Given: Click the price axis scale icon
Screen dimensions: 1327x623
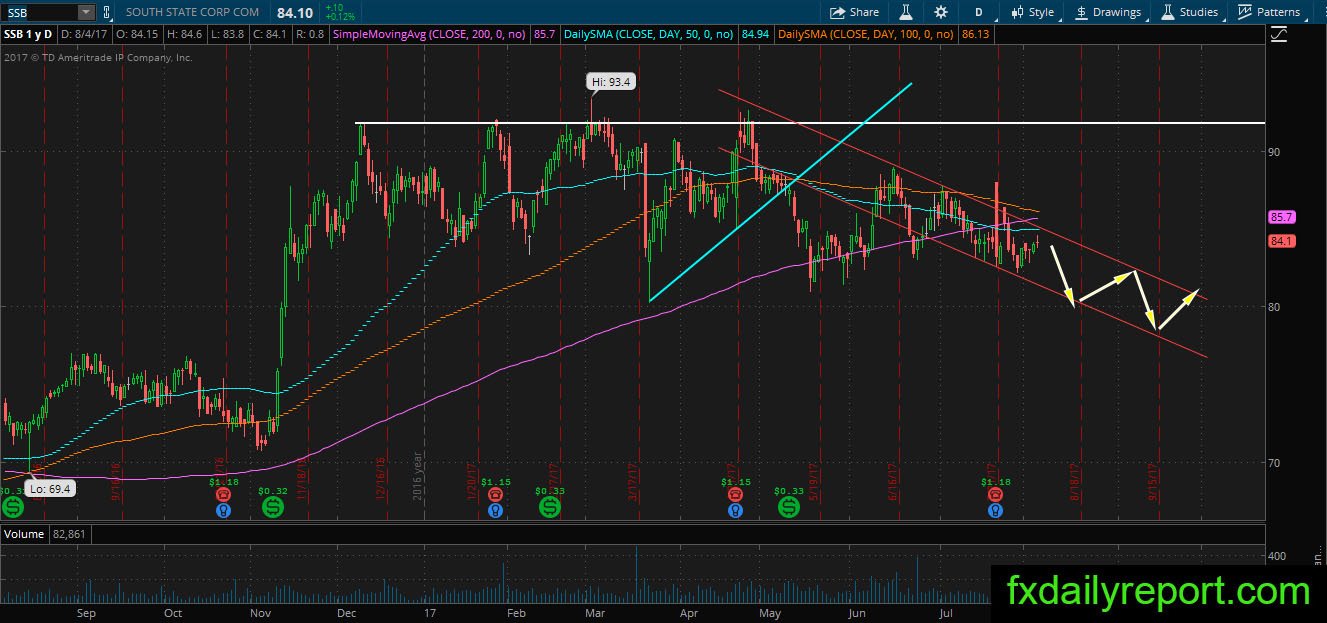Looking at the screenshot, I should pos(1278,35).
